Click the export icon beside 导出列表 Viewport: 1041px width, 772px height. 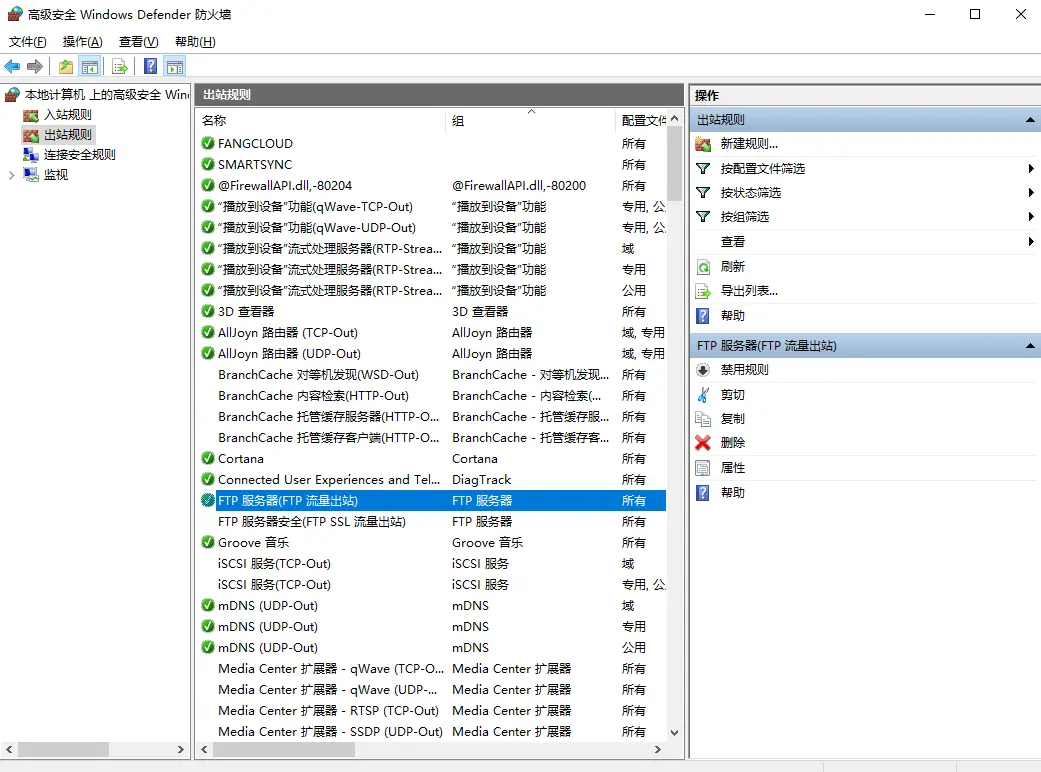coord(703,291)
